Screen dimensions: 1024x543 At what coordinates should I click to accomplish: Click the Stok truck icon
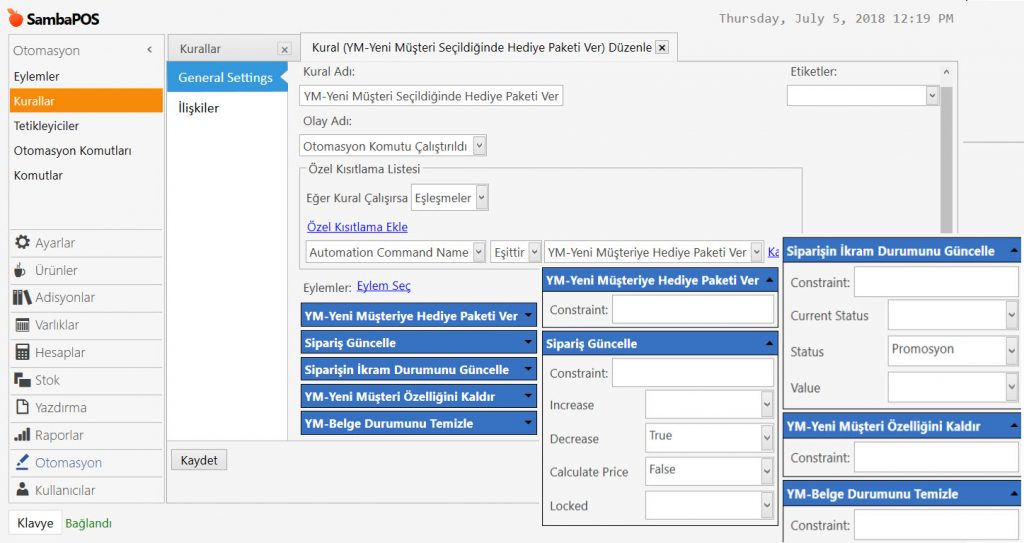(21, 380)
